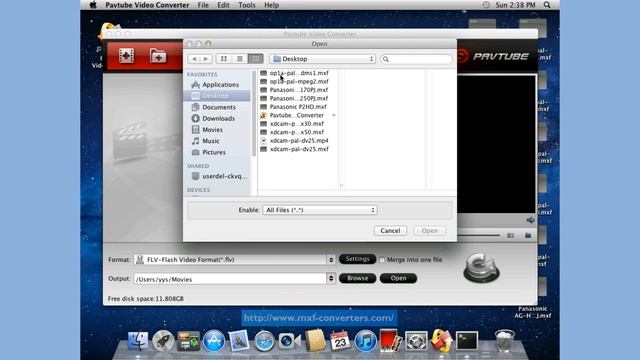Viewport: 640px width, 360px height.
Task: Click the mxf-converters.com link
Action: coord(319,318)
